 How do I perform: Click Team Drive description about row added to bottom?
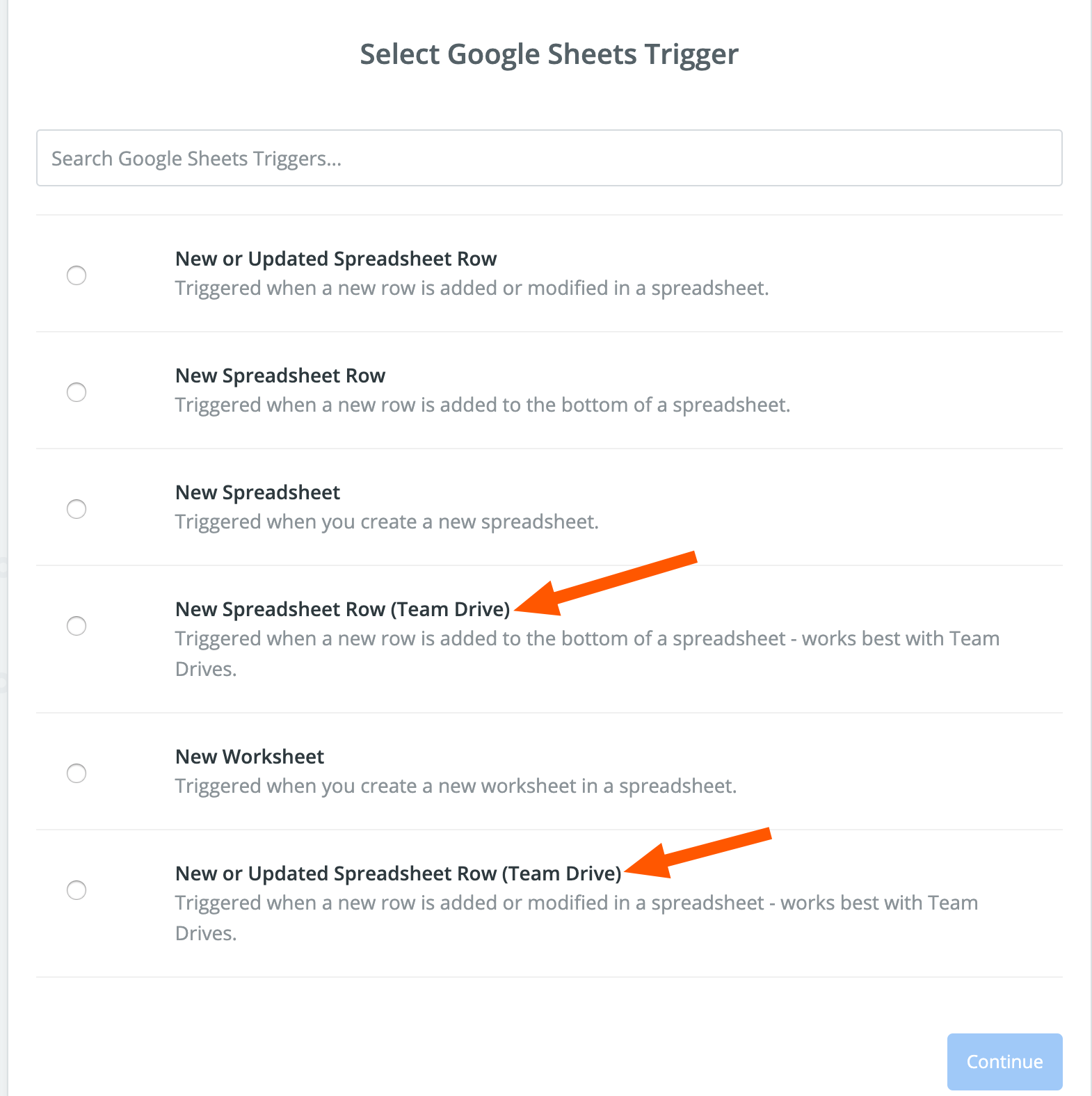coord(587,639)
